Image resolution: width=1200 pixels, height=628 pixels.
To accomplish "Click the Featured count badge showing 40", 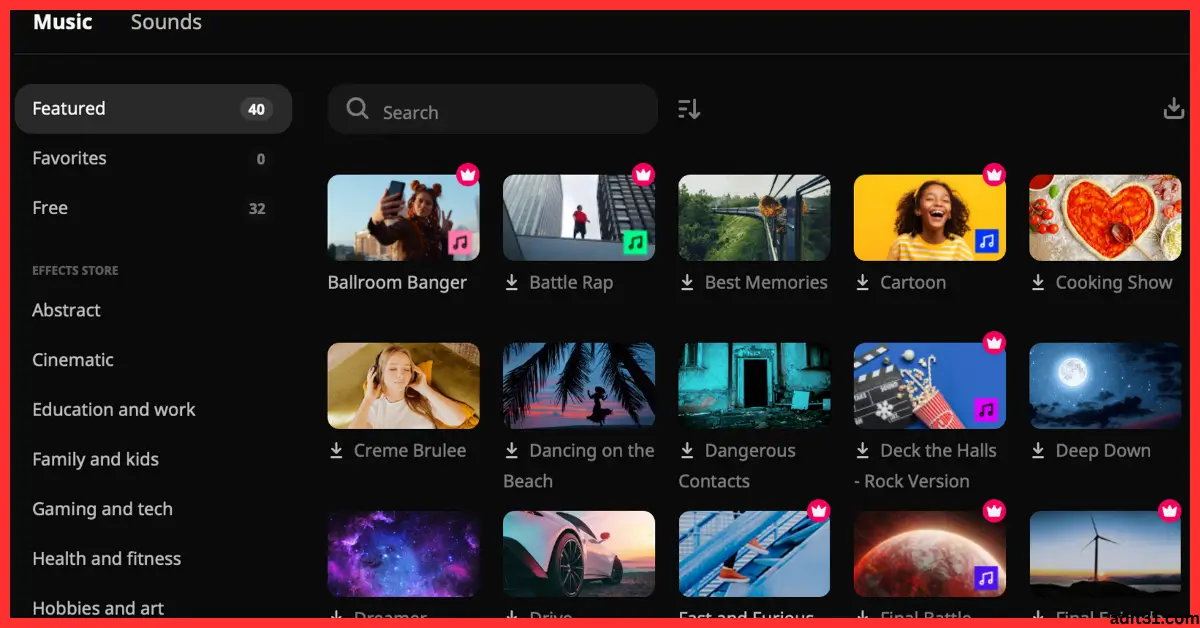I will [257, 109].
